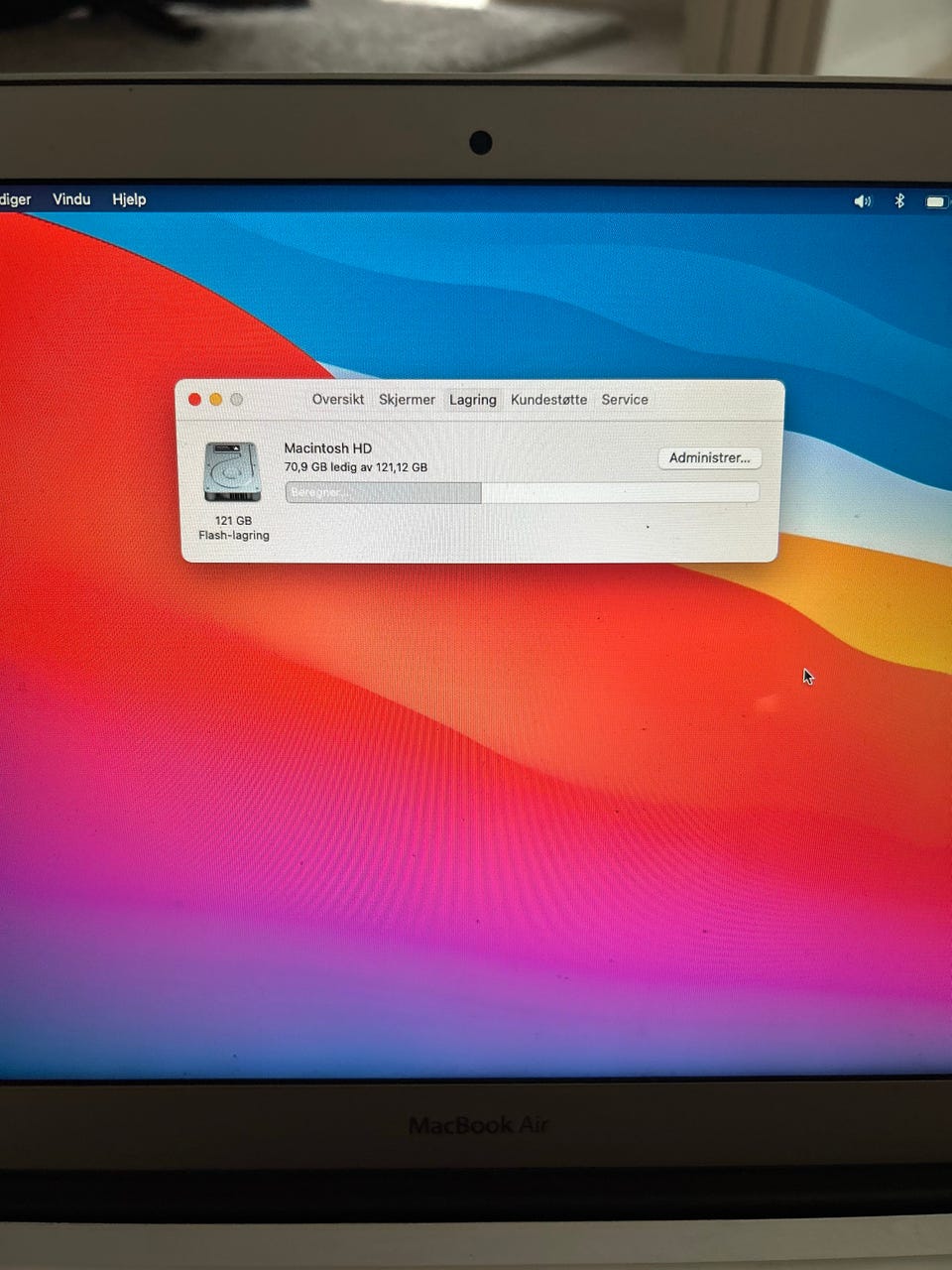The width and height of the screenshot is (952, 1270).
Task: Click the Bluetooth icon in menu bar
Action: 899,200
